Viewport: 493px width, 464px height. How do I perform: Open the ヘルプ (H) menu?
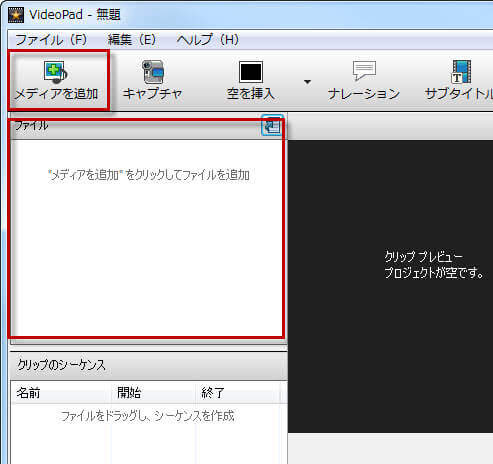(208, 40)
